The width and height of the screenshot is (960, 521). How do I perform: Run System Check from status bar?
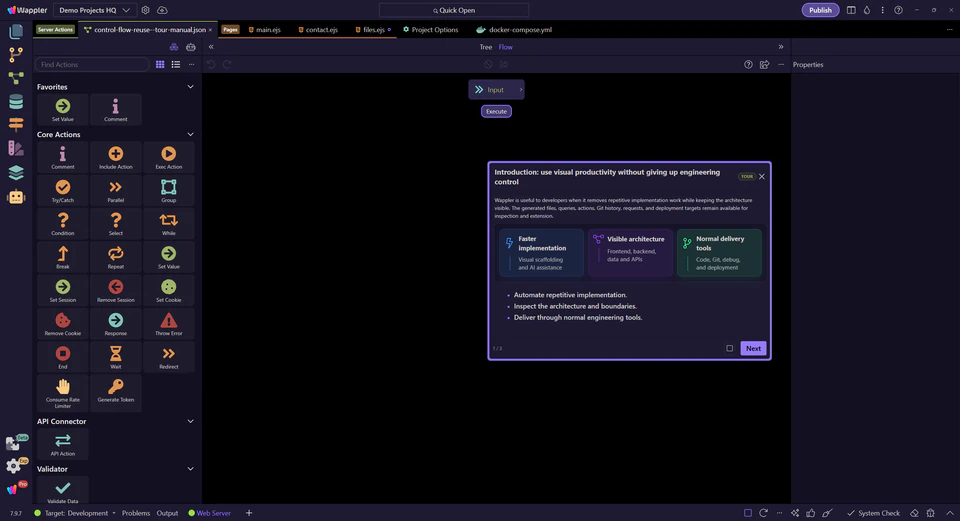[874, 513]
